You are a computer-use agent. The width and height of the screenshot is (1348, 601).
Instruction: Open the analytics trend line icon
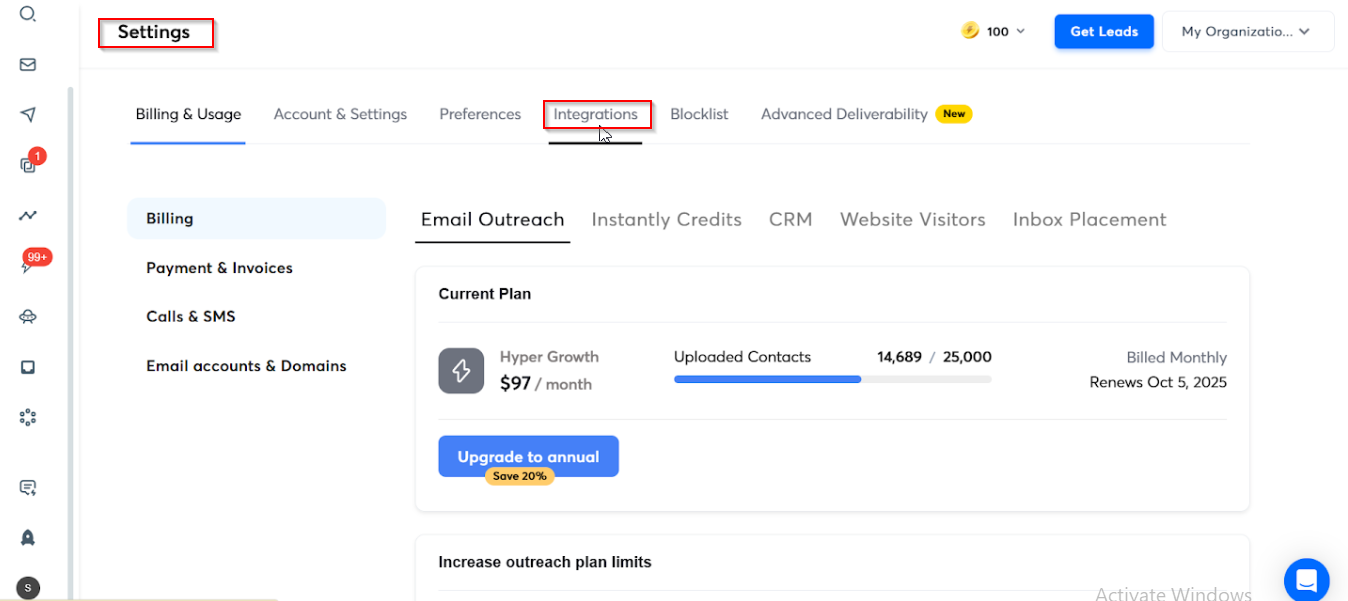pyautogui.click(x=28, y=215)
